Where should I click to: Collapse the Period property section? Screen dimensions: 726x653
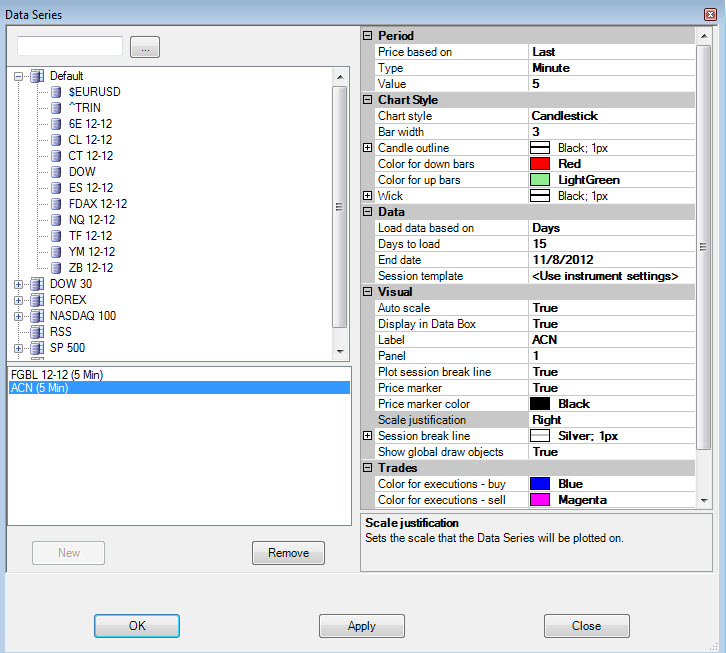tap(368, 36)
